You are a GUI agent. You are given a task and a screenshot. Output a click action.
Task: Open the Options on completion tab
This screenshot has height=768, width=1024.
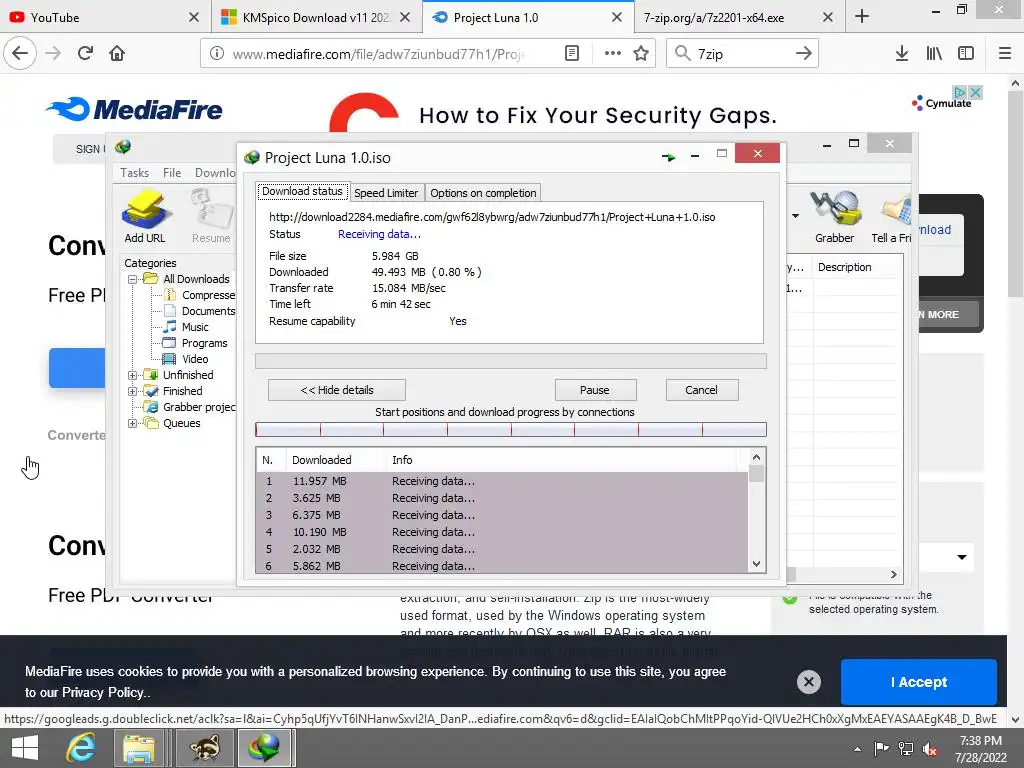click(x=483, y=193)
